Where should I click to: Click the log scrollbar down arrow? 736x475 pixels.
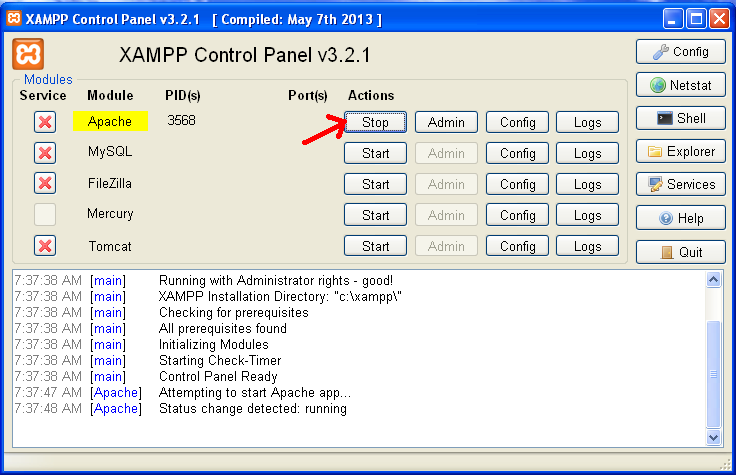coord(713,437)
